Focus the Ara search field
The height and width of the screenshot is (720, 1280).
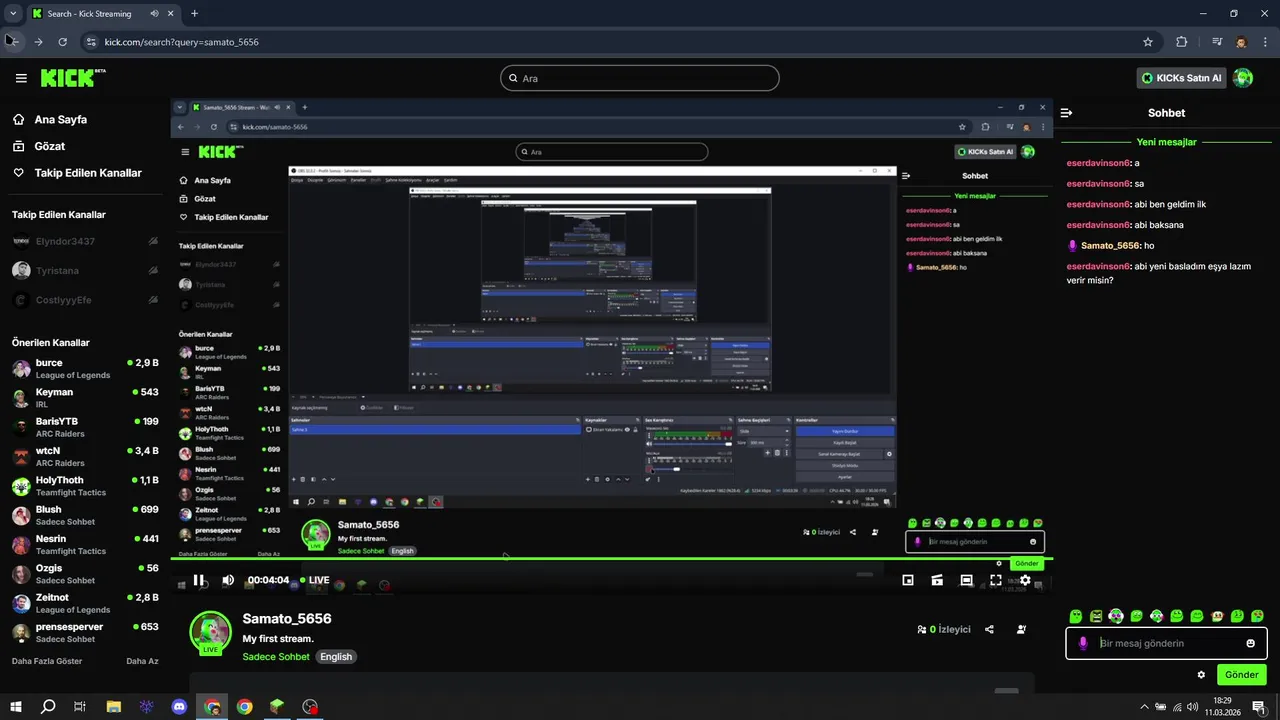(640, 78)
